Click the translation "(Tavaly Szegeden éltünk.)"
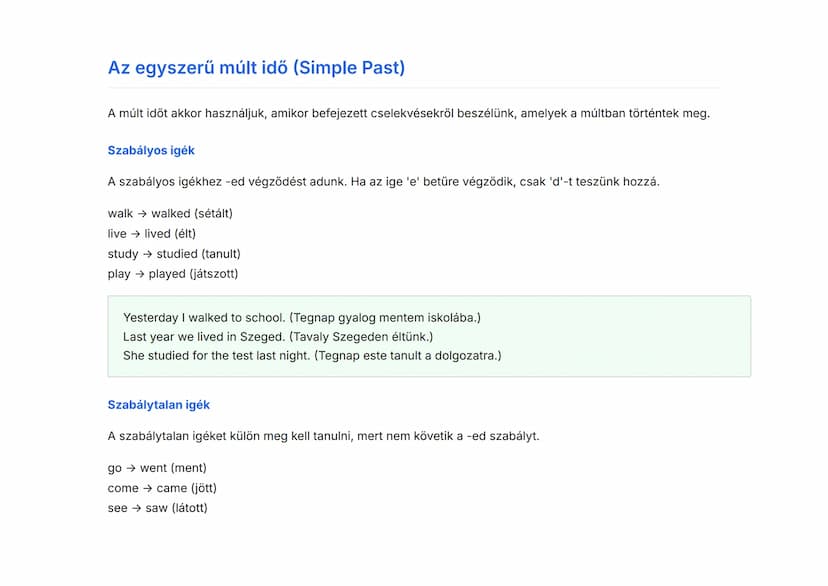Image resolution: width=828 pixels, height=586 pixels. (362, 336)
